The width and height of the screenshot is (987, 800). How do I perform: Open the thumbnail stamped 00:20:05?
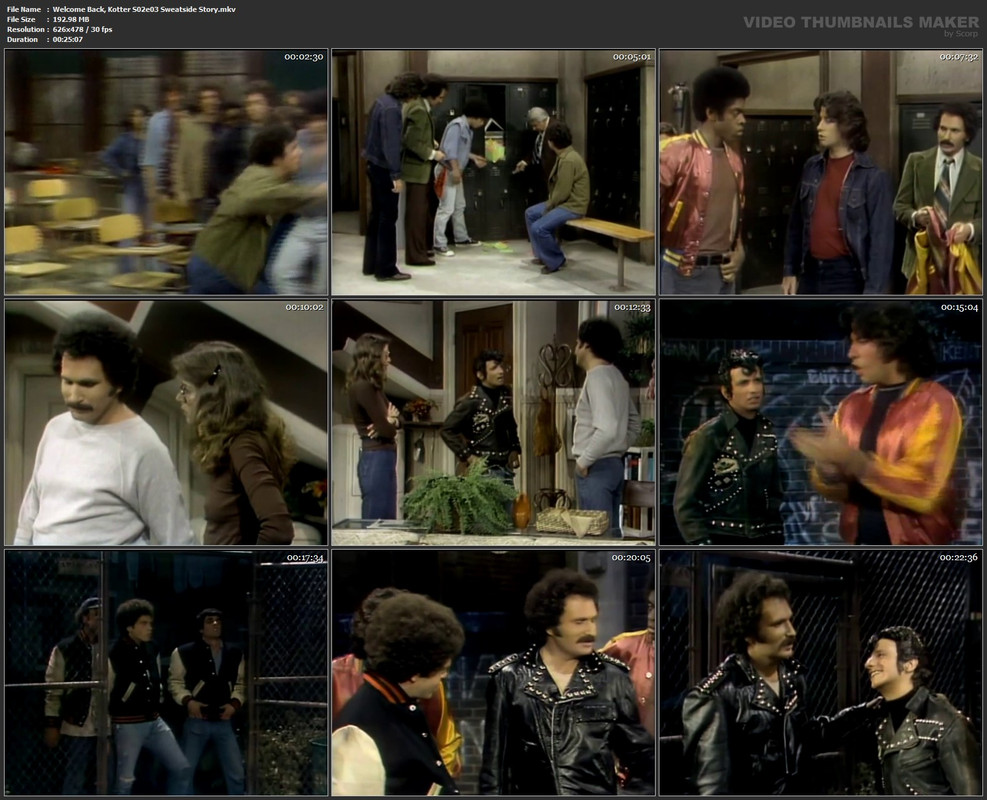494,673
